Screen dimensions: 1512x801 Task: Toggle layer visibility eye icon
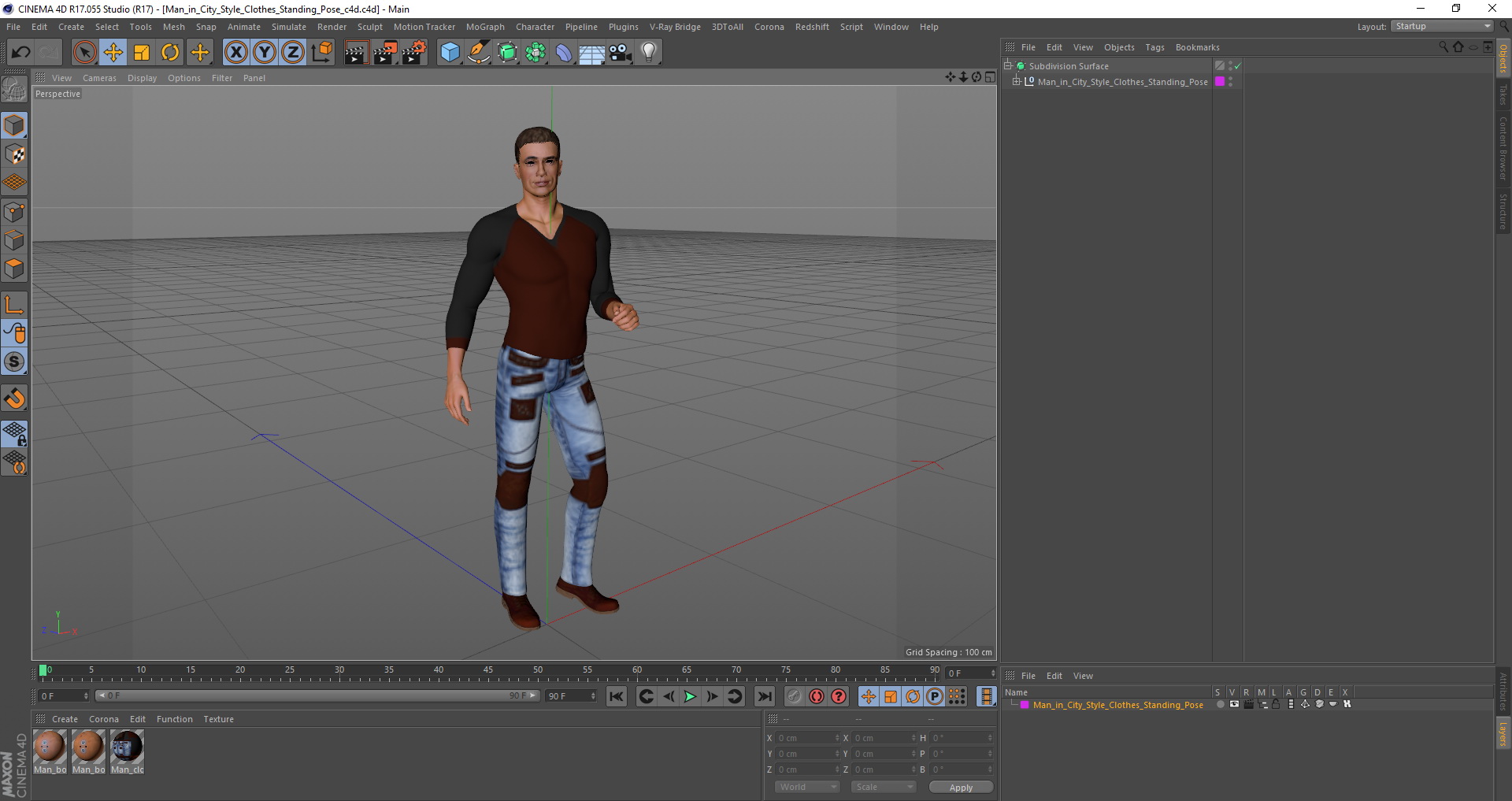(1234, 704)
